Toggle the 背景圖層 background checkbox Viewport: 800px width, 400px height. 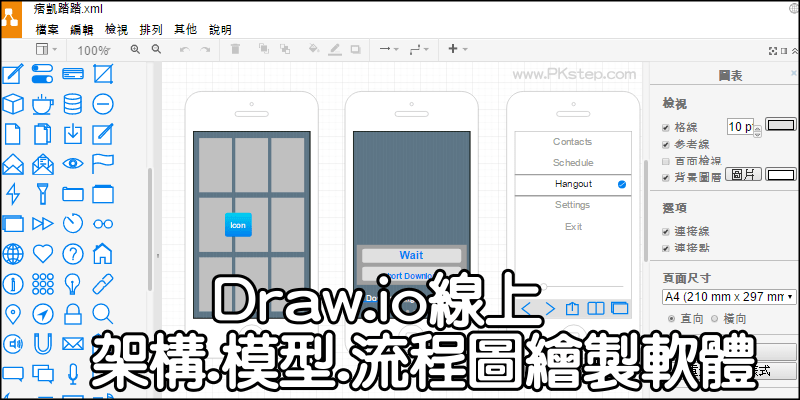pos(665,178)
